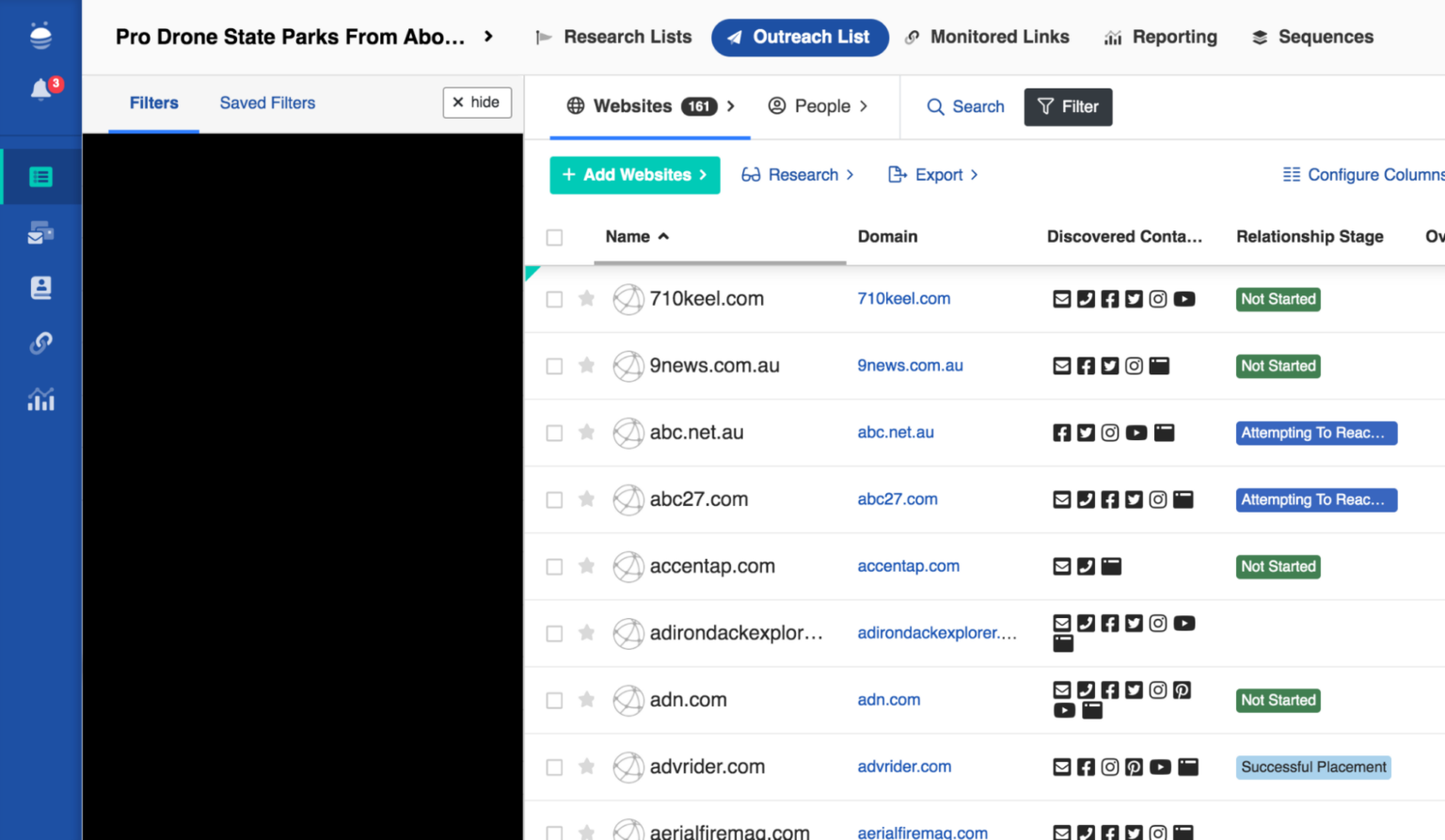Open Monitored Links via the chain icon

40,342
